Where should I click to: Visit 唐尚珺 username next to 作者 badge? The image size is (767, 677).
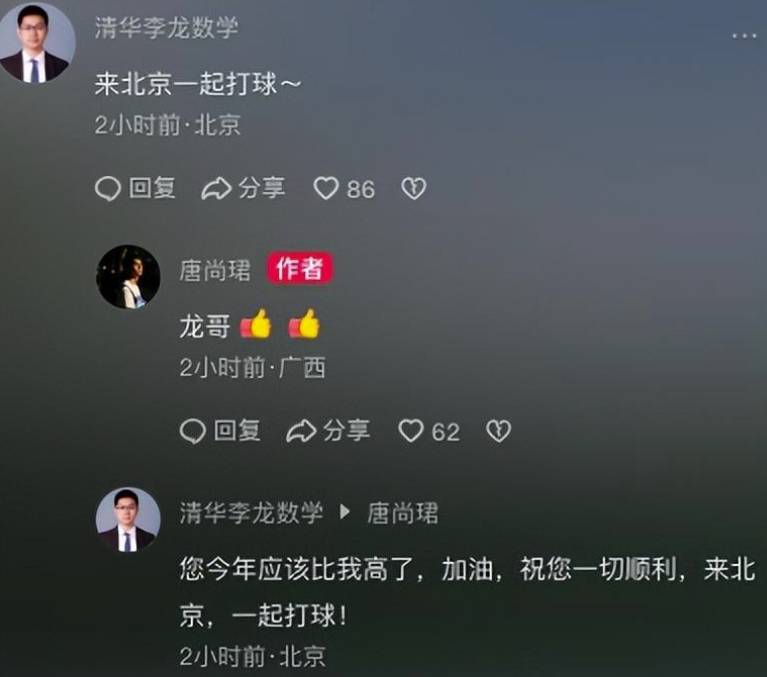pyautogui.click(x=215, y=270)
